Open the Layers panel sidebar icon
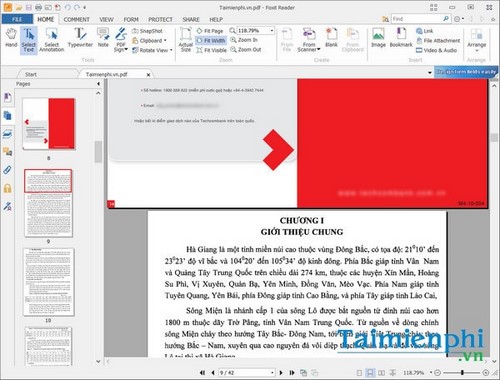 tap(7, 134)
